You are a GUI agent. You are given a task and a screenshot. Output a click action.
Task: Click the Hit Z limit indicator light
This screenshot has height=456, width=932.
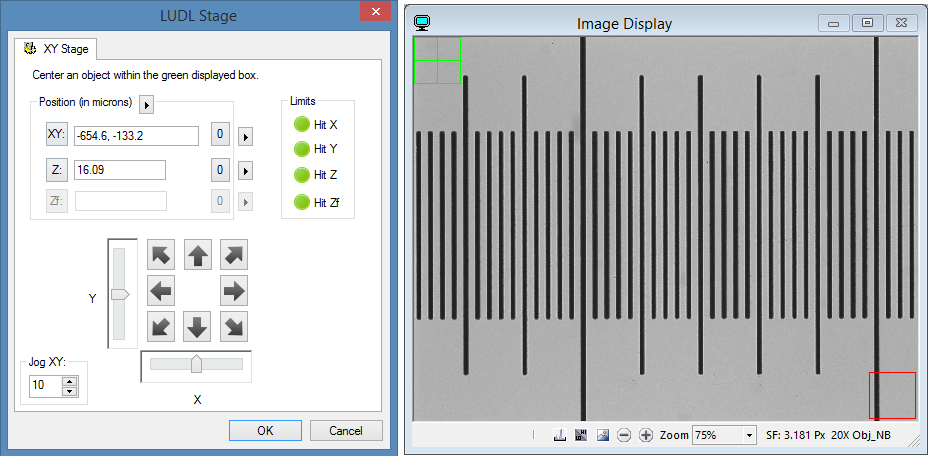coord(300,176)
